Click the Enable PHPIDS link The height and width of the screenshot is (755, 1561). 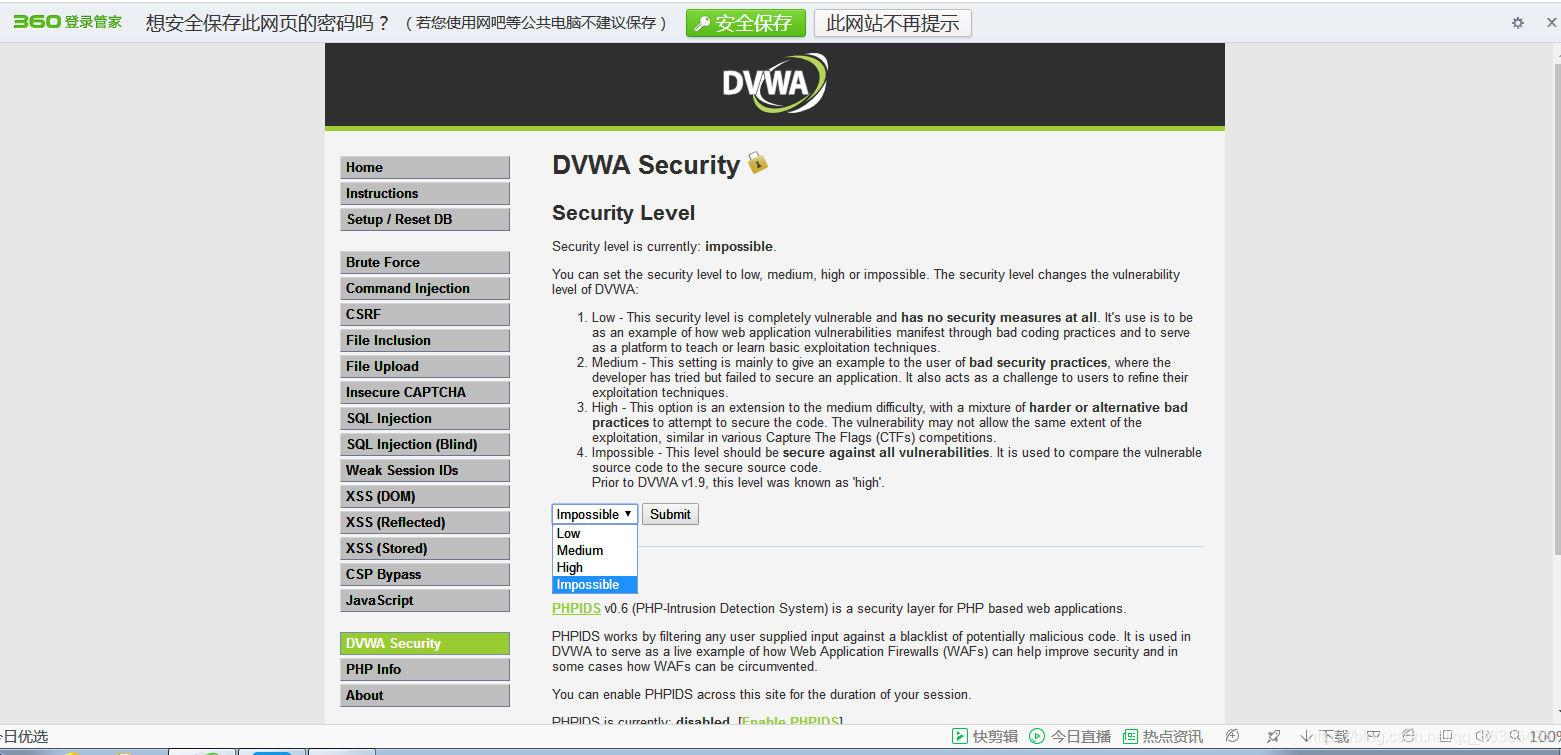tap(791, 722)
